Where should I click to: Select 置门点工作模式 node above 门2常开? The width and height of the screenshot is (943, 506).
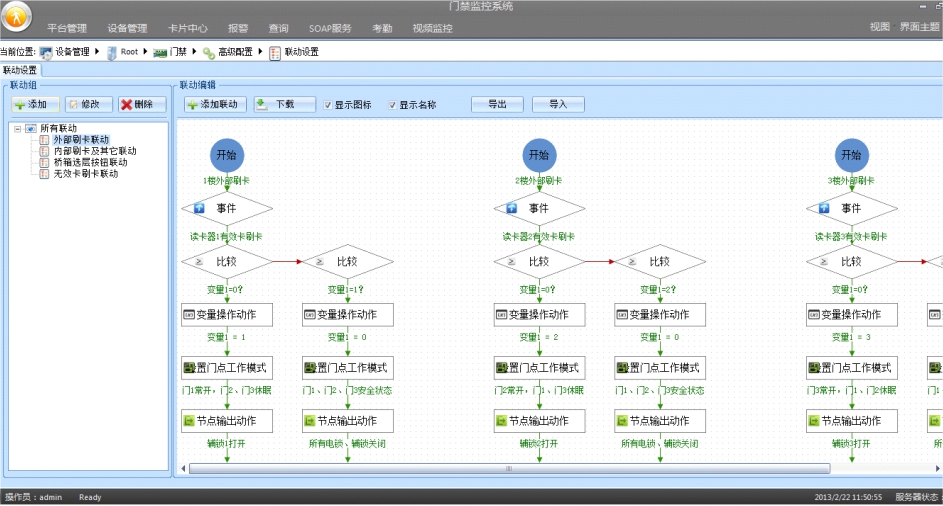pyautogui.click(x=539, y=368)
